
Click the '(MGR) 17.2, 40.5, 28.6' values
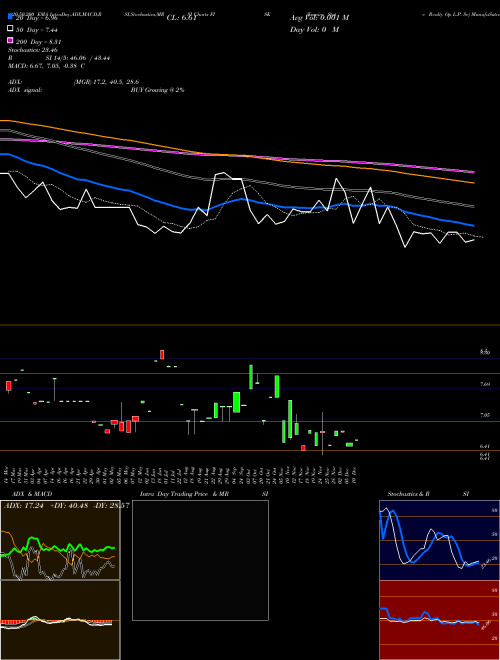coord(106,82)
